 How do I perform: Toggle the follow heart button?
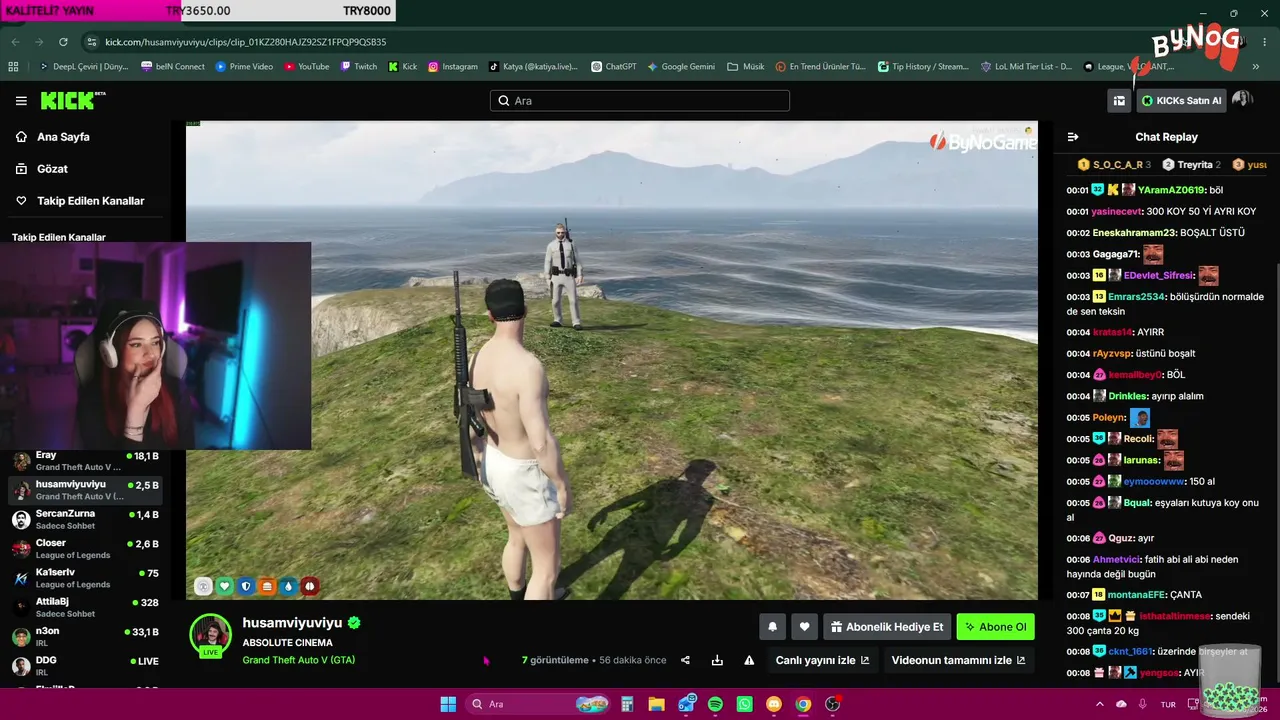coord(804,627)
